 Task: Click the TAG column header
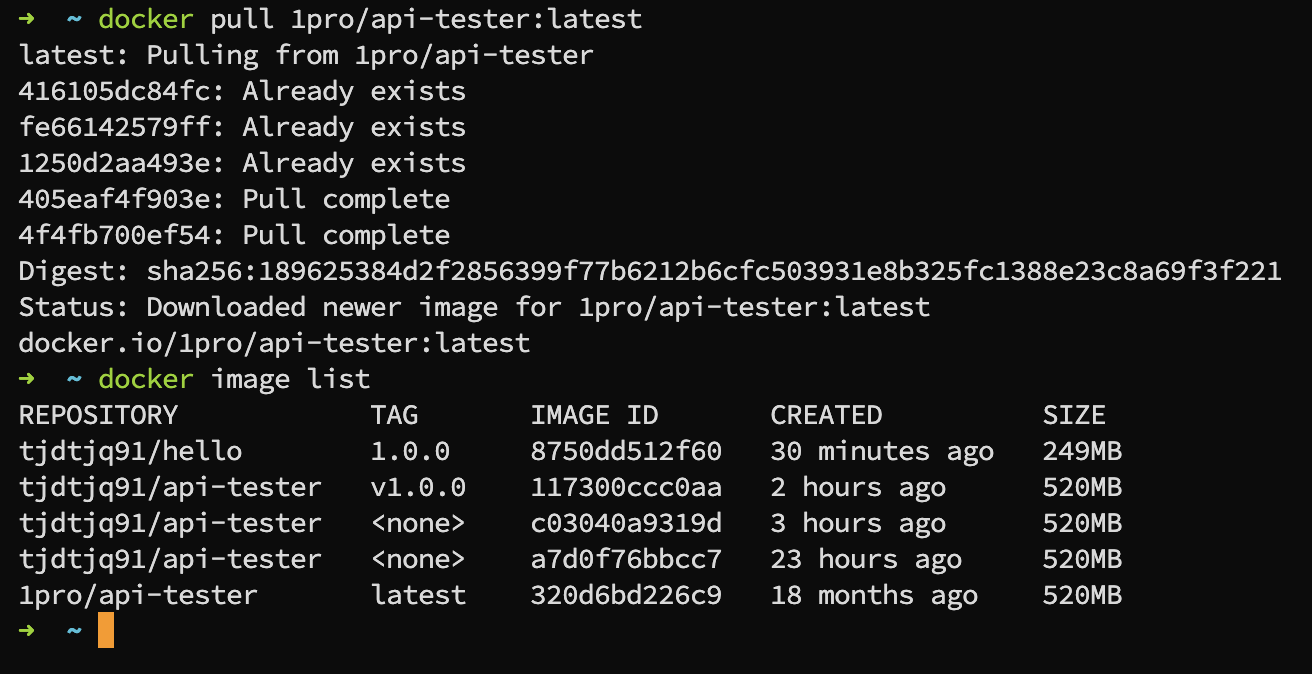click(394, 415)
